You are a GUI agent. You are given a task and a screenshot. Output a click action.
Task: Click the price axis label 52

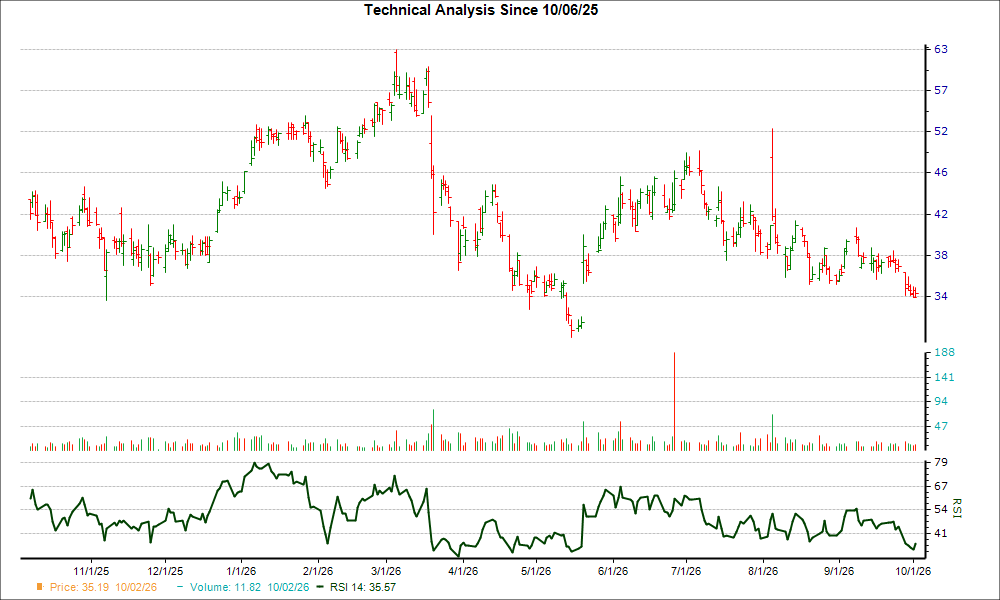point(941,131)
